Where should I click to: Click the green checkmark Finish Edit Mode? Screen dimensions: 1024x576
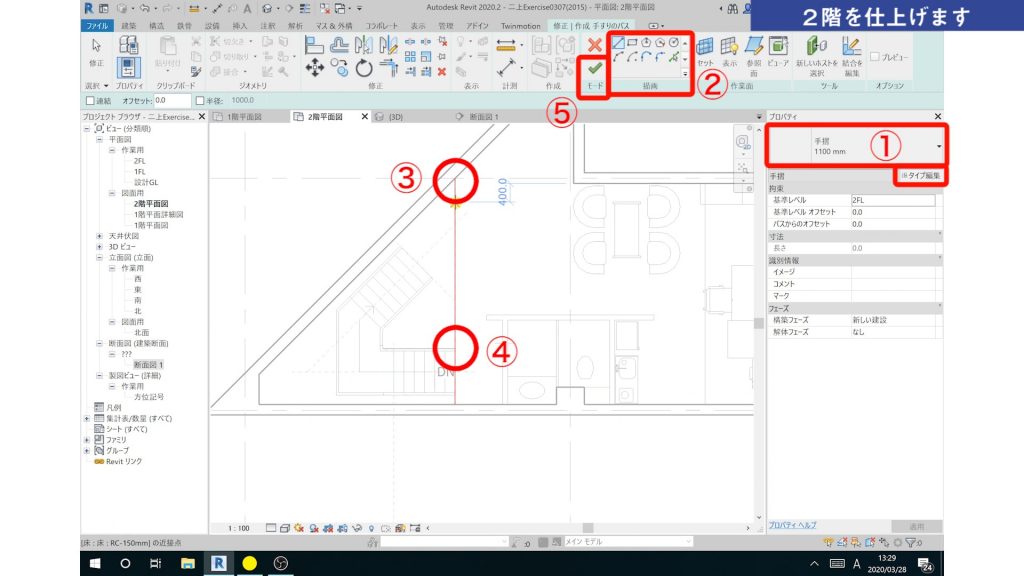coord(595,67)
